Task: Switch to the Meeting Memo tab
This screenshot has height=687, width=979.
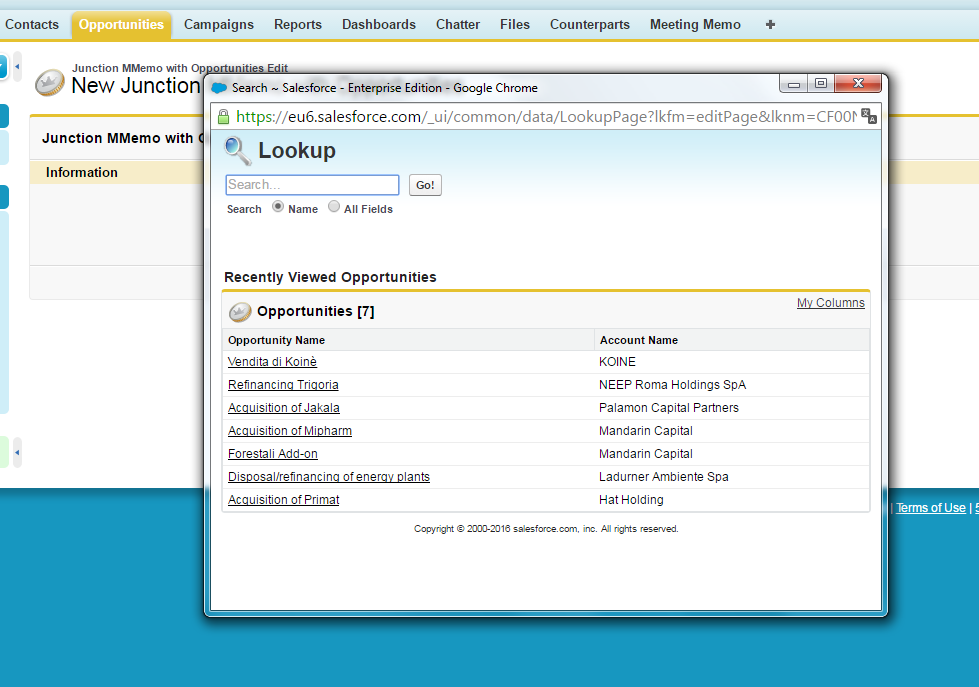Action: pyautogui.click(x=695, y=24)
